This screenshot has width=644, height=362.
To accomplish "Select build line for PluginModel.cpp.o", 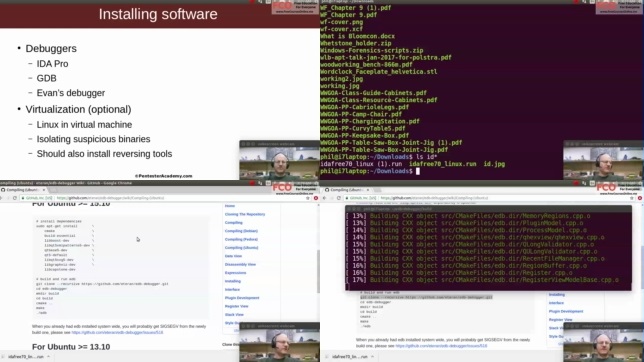I will click(465, 223).
